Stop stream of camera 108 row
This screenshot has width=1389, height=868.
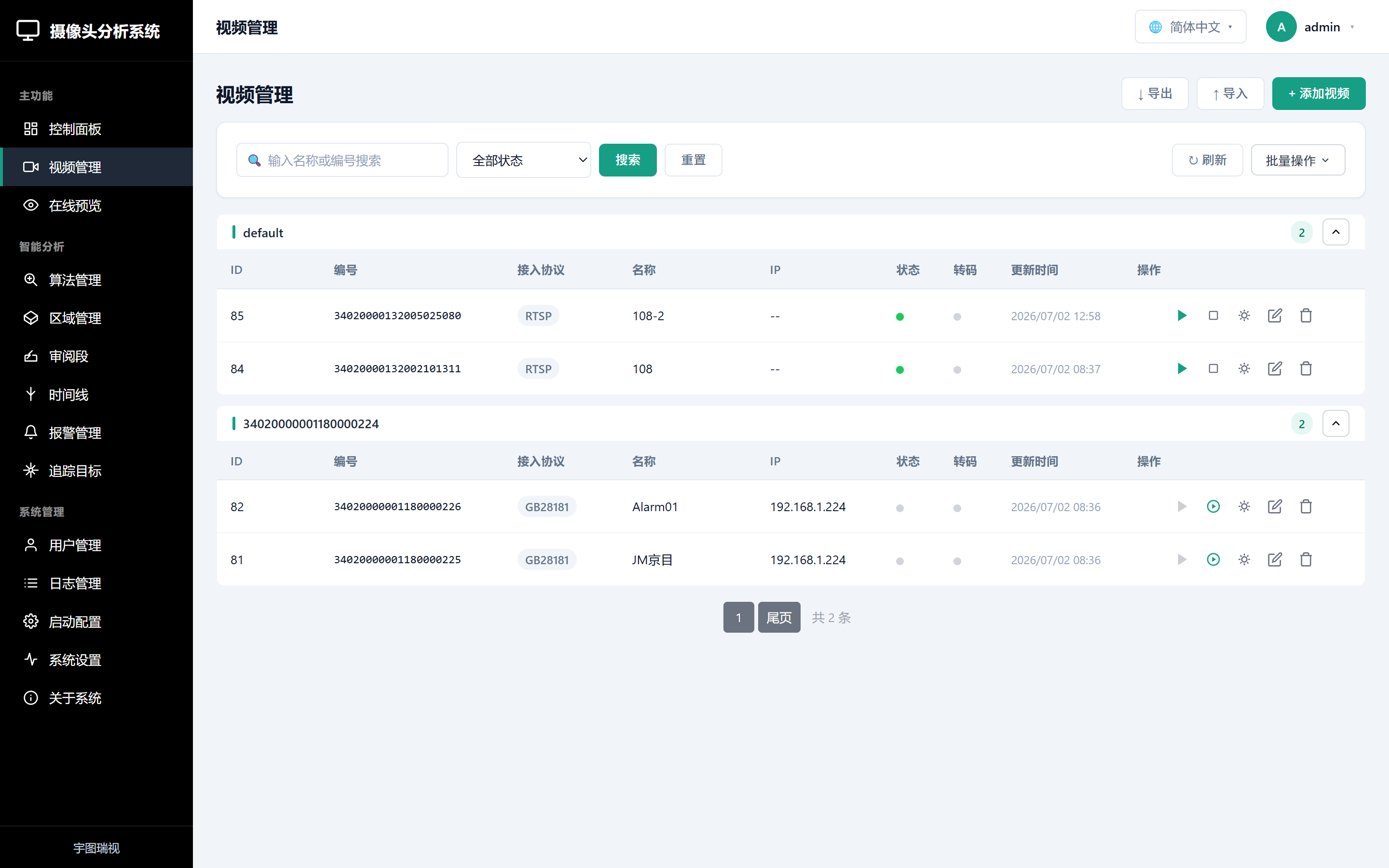coord(1213,368)
